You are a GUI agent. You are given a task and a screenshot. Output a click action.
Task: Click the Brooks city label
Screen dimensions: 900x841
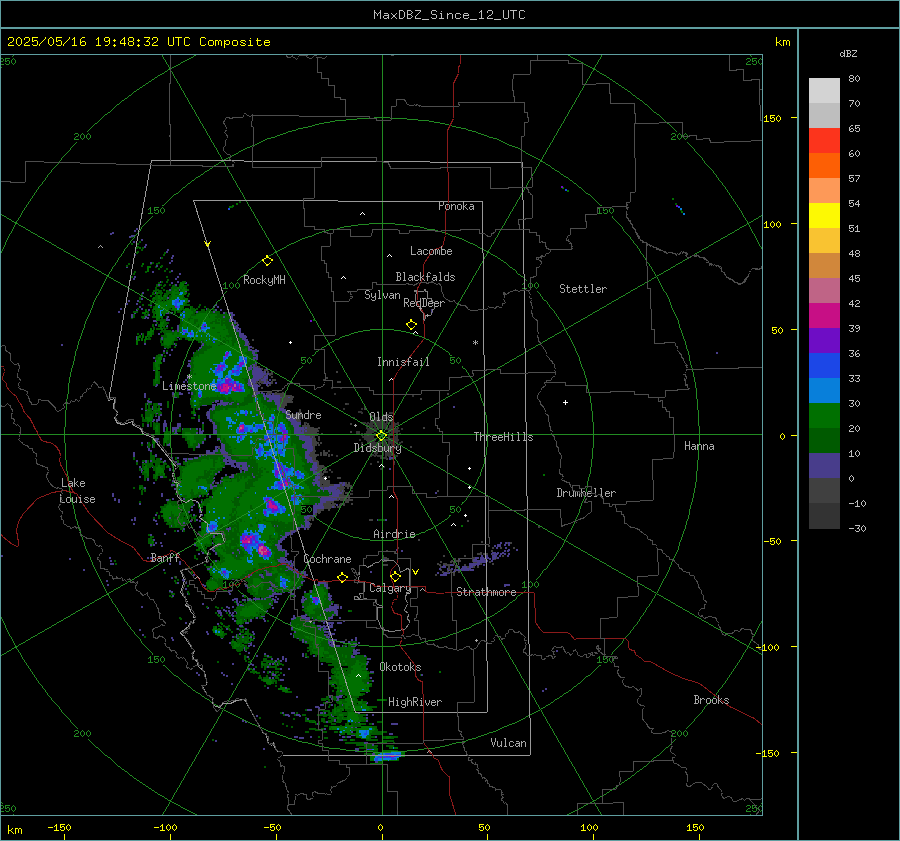(x=711, y=700)
